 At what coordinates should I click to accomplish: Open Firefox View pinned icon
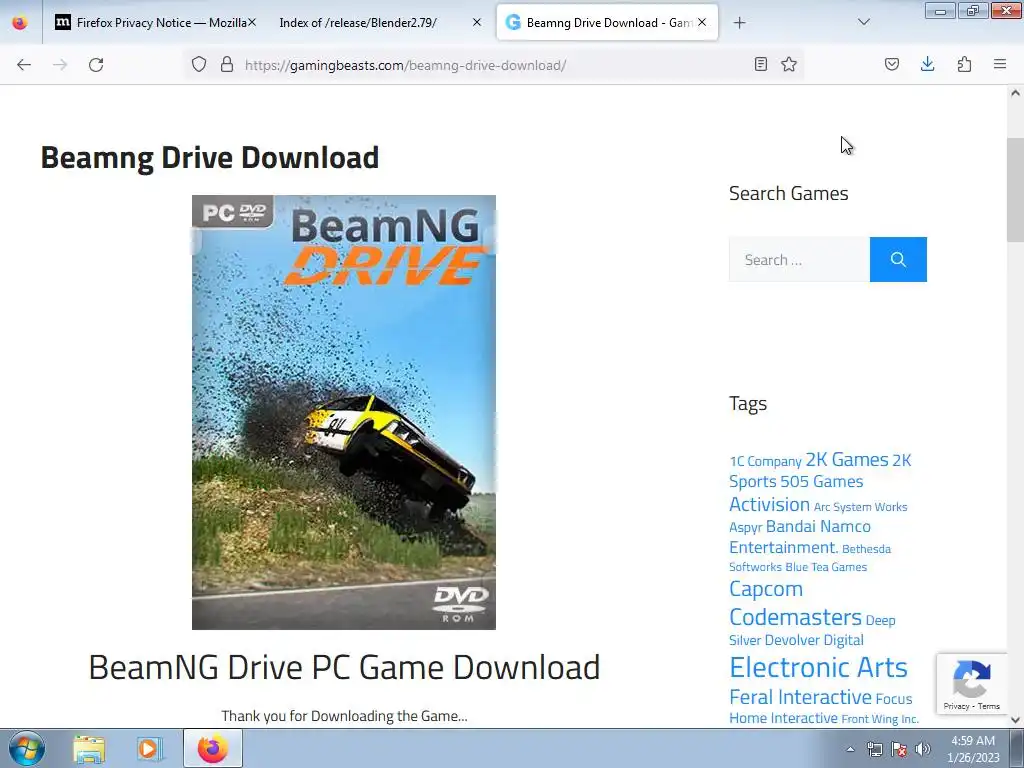tap(20, 22)
